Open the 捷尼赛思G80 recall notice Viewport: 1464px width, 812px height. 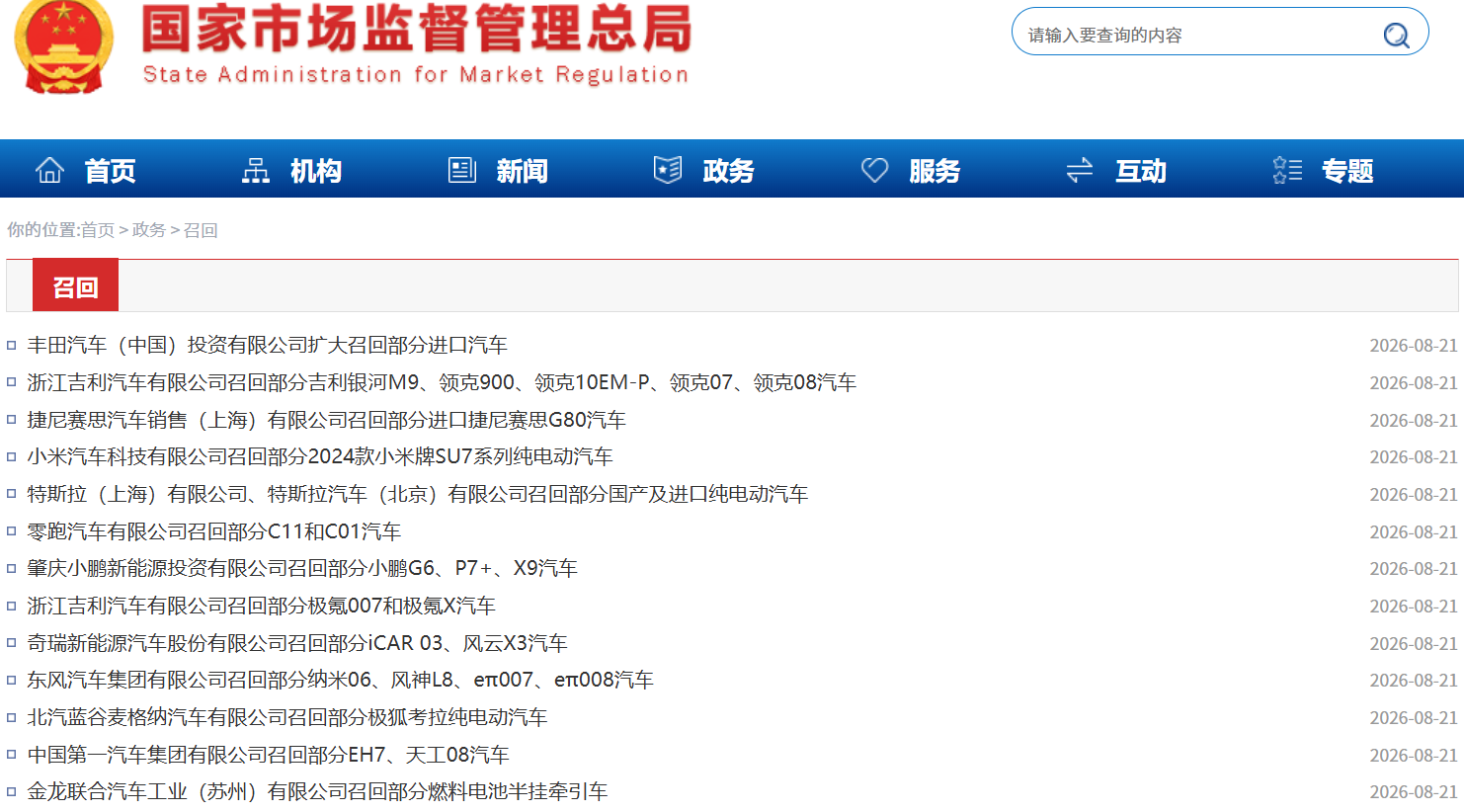point(327,420)
